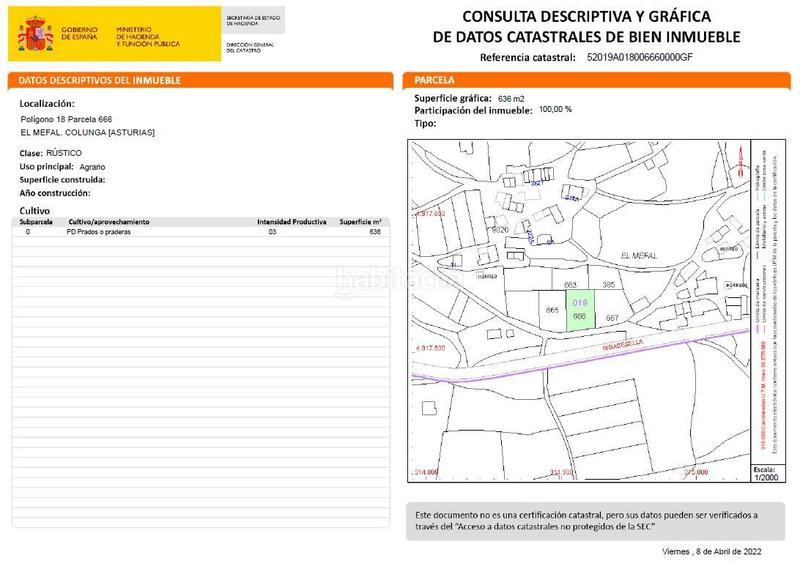Click the 'Uso principal:' label
The width and height of the screenshot is (800, 563).
pos(46,166)
